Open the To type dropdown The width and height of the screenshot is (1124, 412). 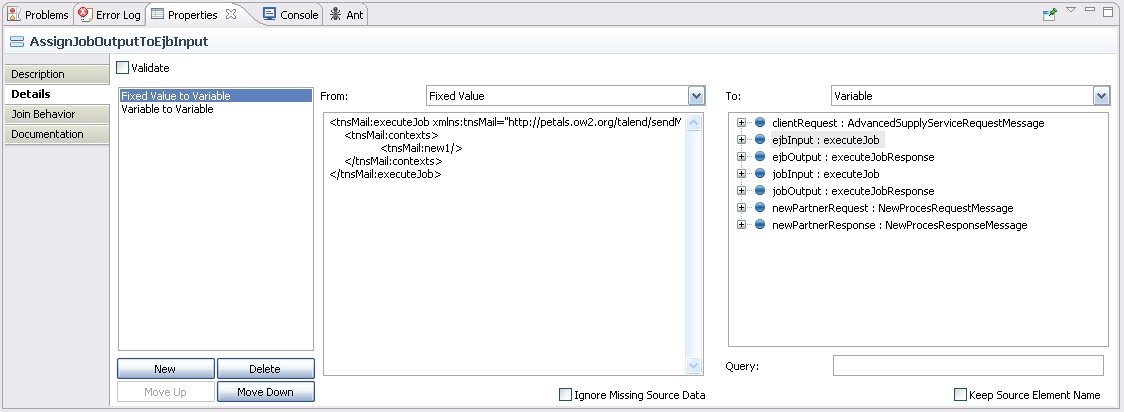coord(1101,96)
